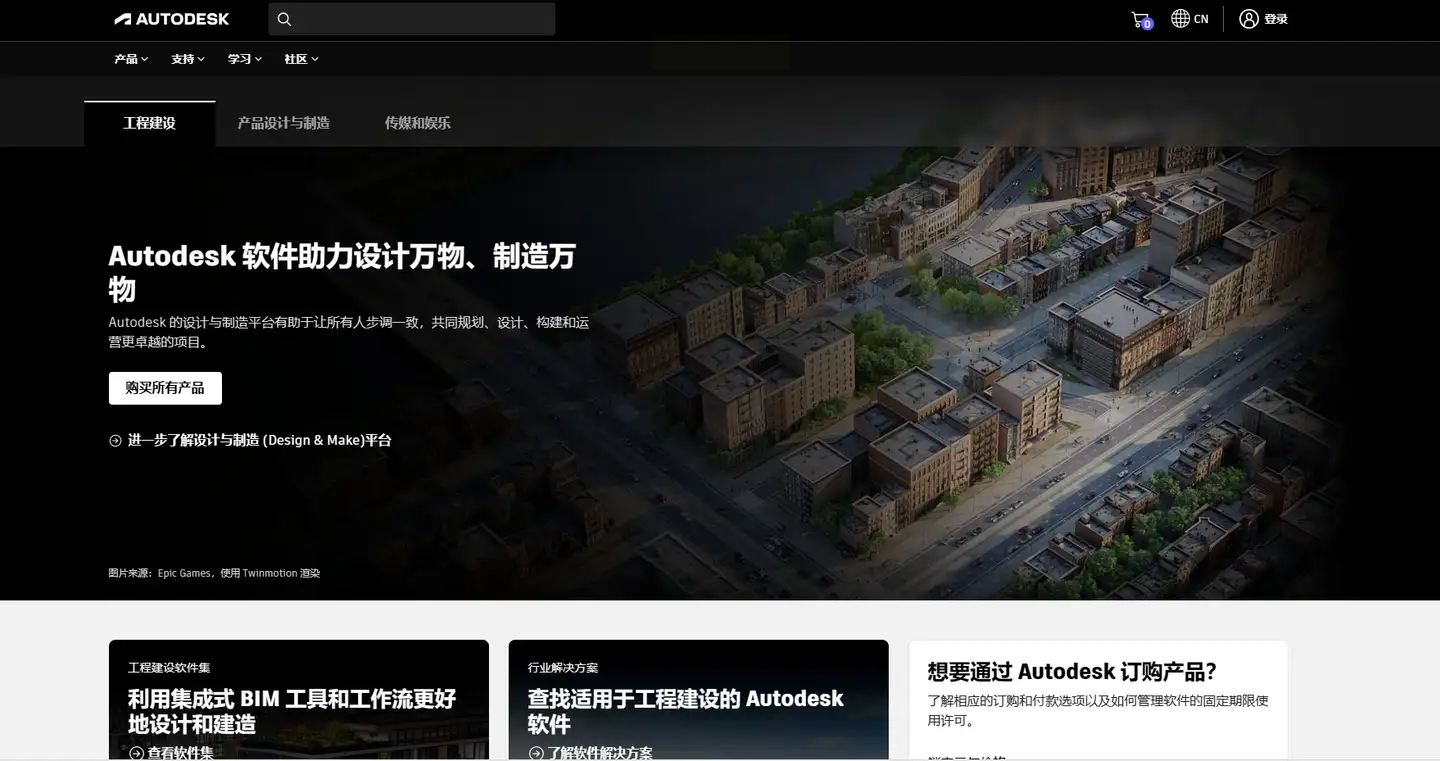Screen dimensions: 1440x761
Task: Focus the search input field
Action: [412, 19]
